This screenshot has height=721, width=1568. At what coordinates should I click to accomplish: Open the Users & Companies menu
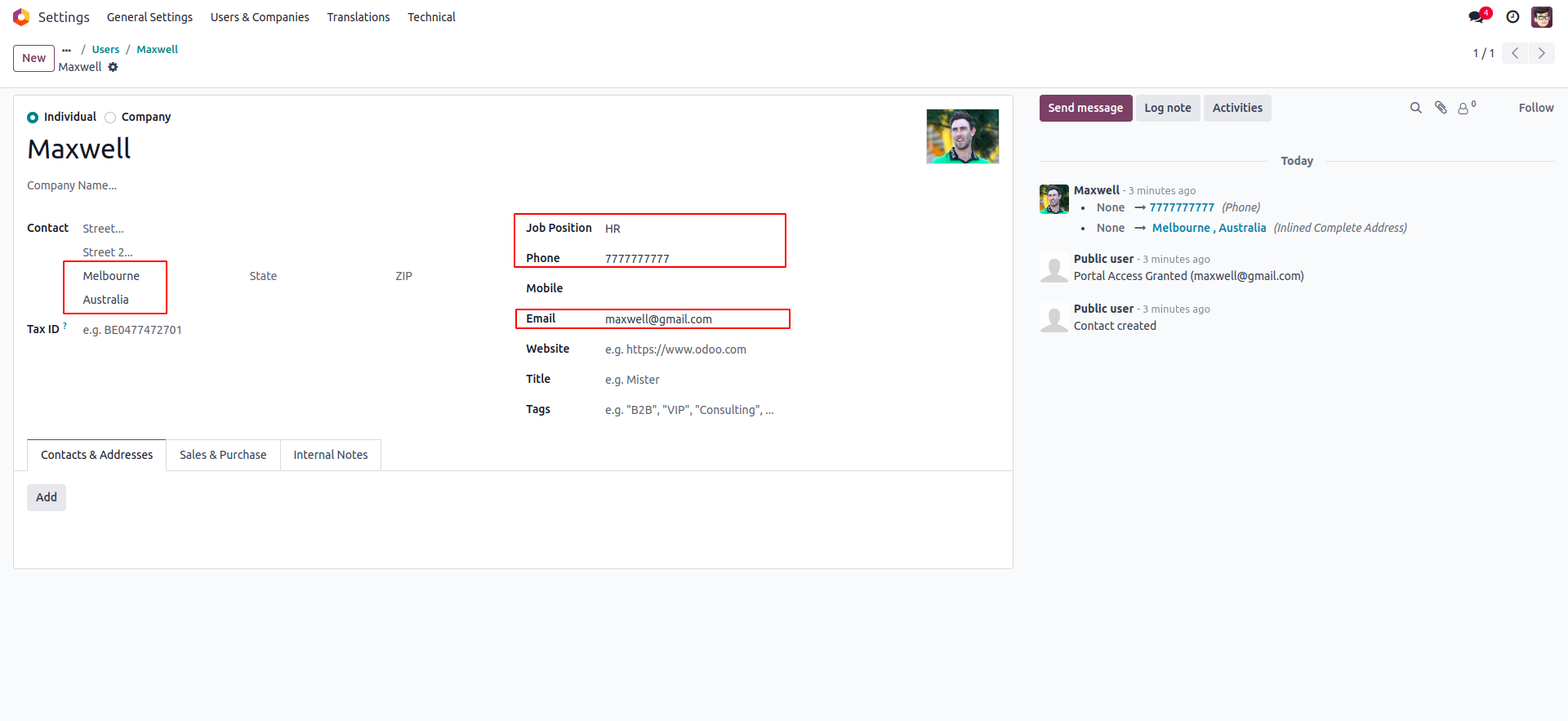[x=260, y=17]
